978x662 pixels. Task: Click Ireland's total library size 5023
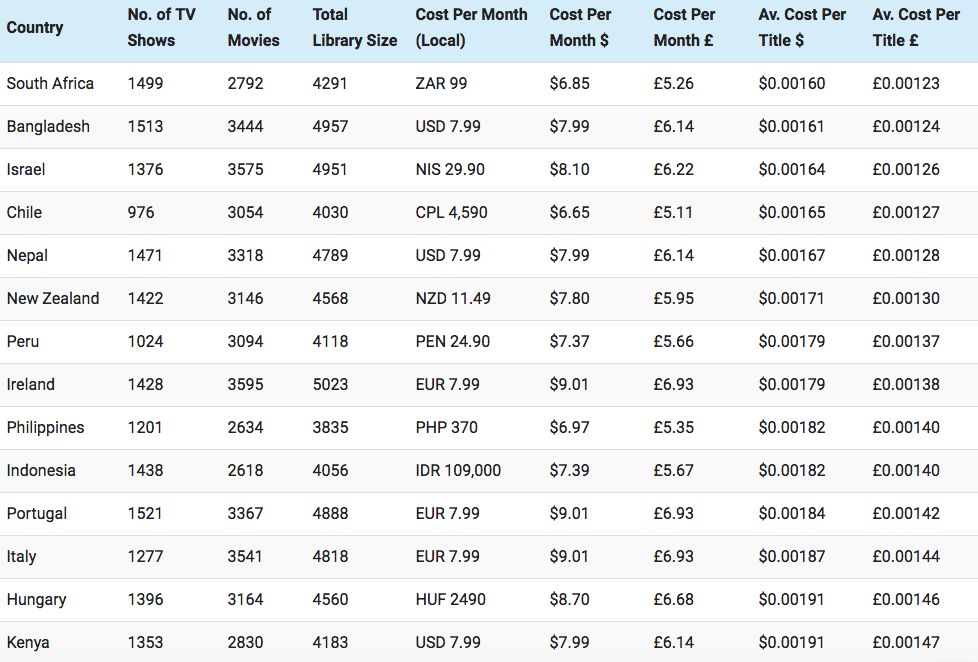[x=330, y=385]
